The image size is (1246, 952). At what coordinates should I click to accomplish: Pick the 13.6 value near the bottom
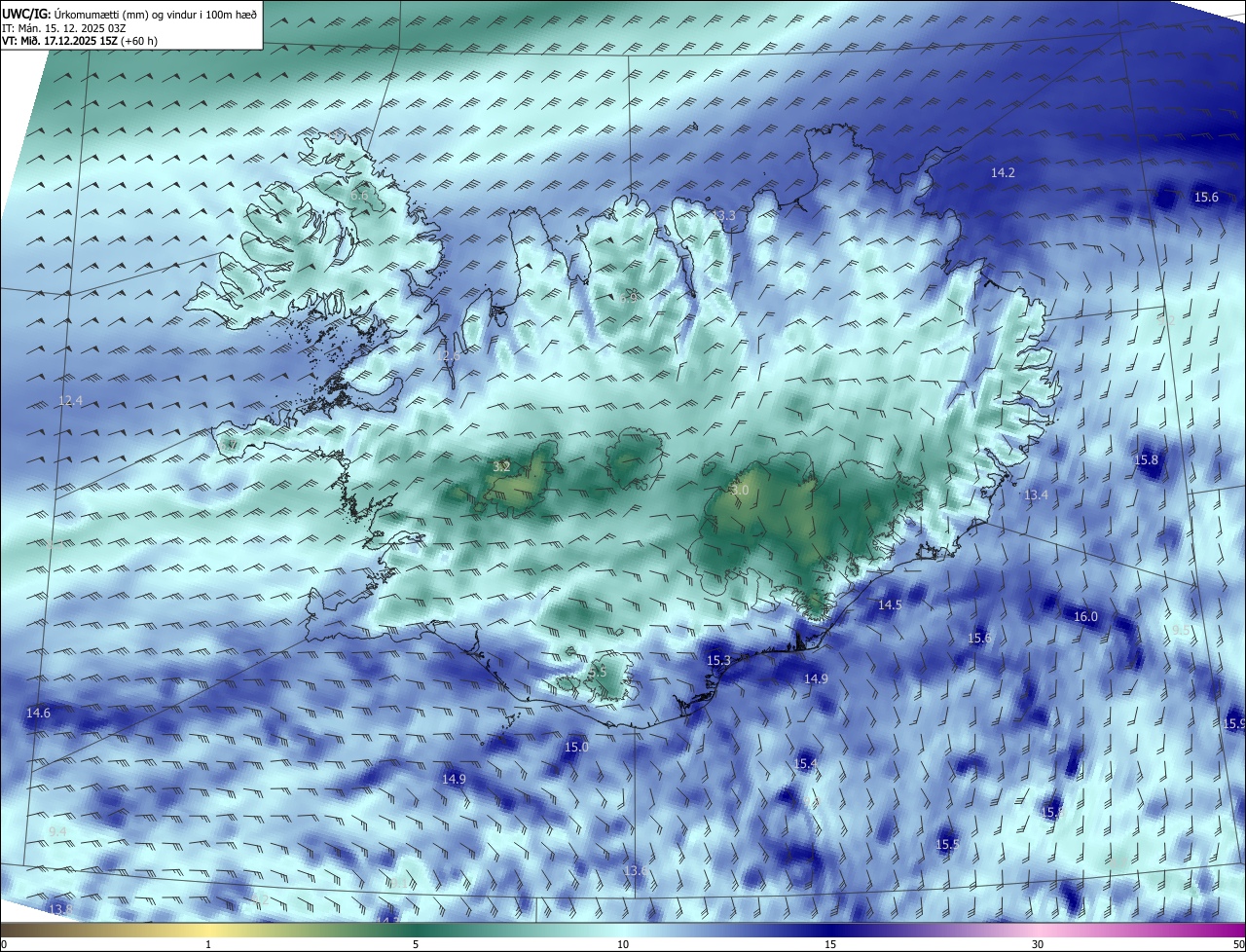[636, 870]
